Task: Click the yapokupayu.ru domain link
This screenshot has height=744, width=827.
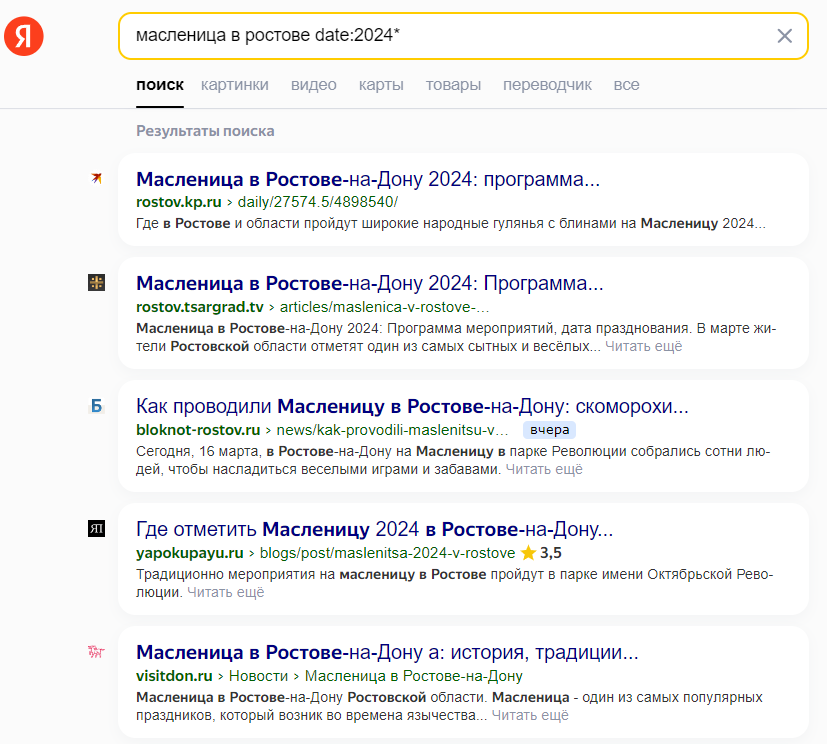Action: click(190, 553)
